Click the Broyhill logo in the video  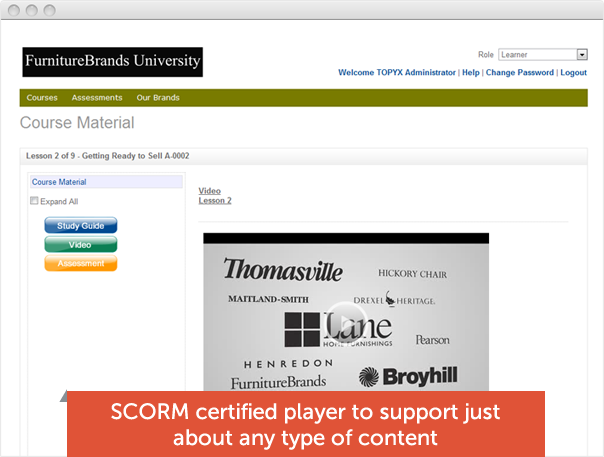tap(408, 376)
